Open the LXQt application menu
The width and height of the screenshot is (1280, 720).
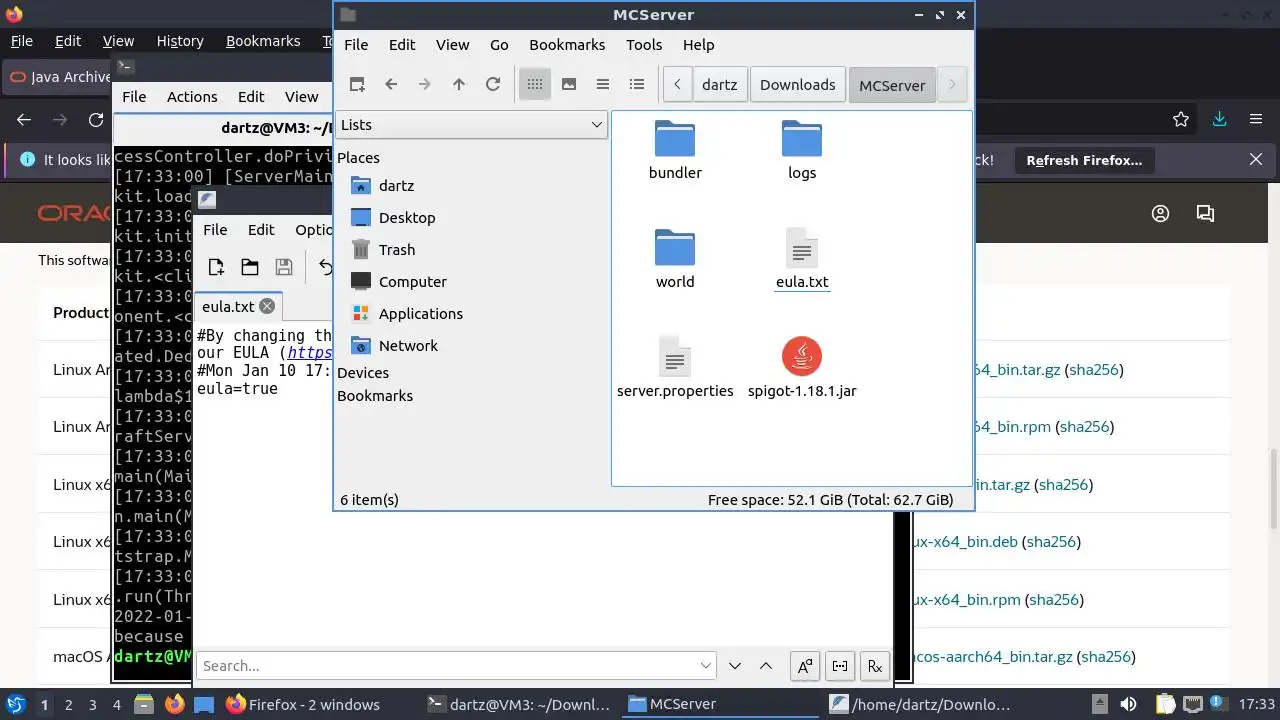[x=16, y=704]
